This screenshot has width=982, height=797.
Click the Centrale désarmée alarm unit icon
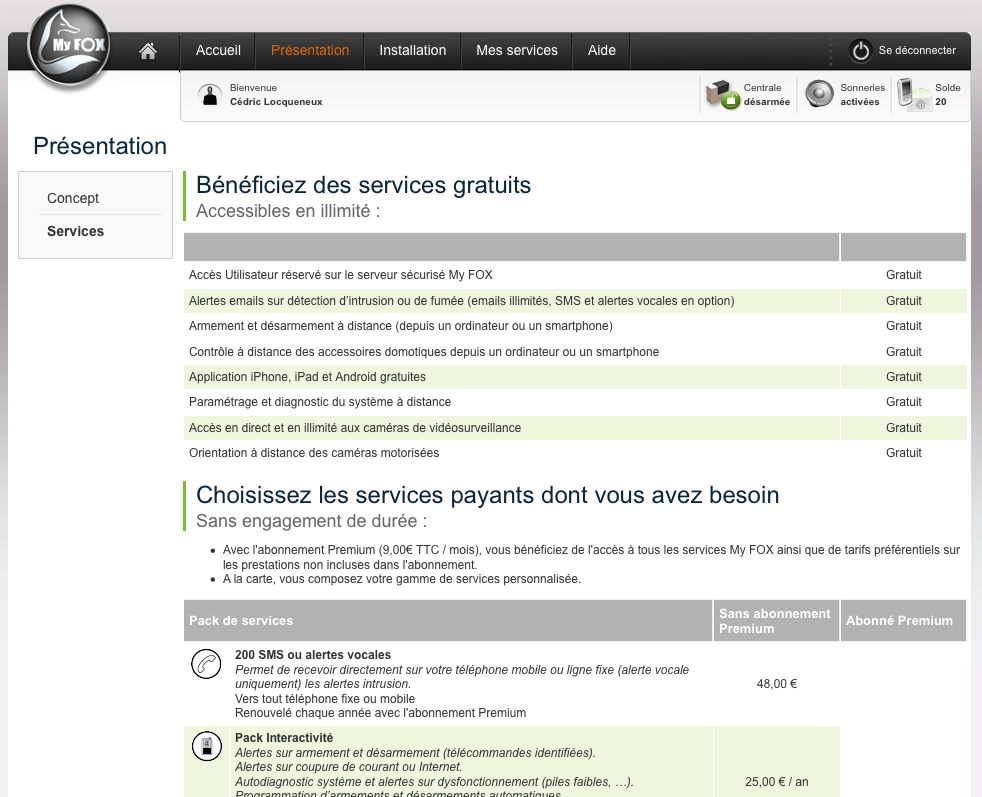[722, 95]
